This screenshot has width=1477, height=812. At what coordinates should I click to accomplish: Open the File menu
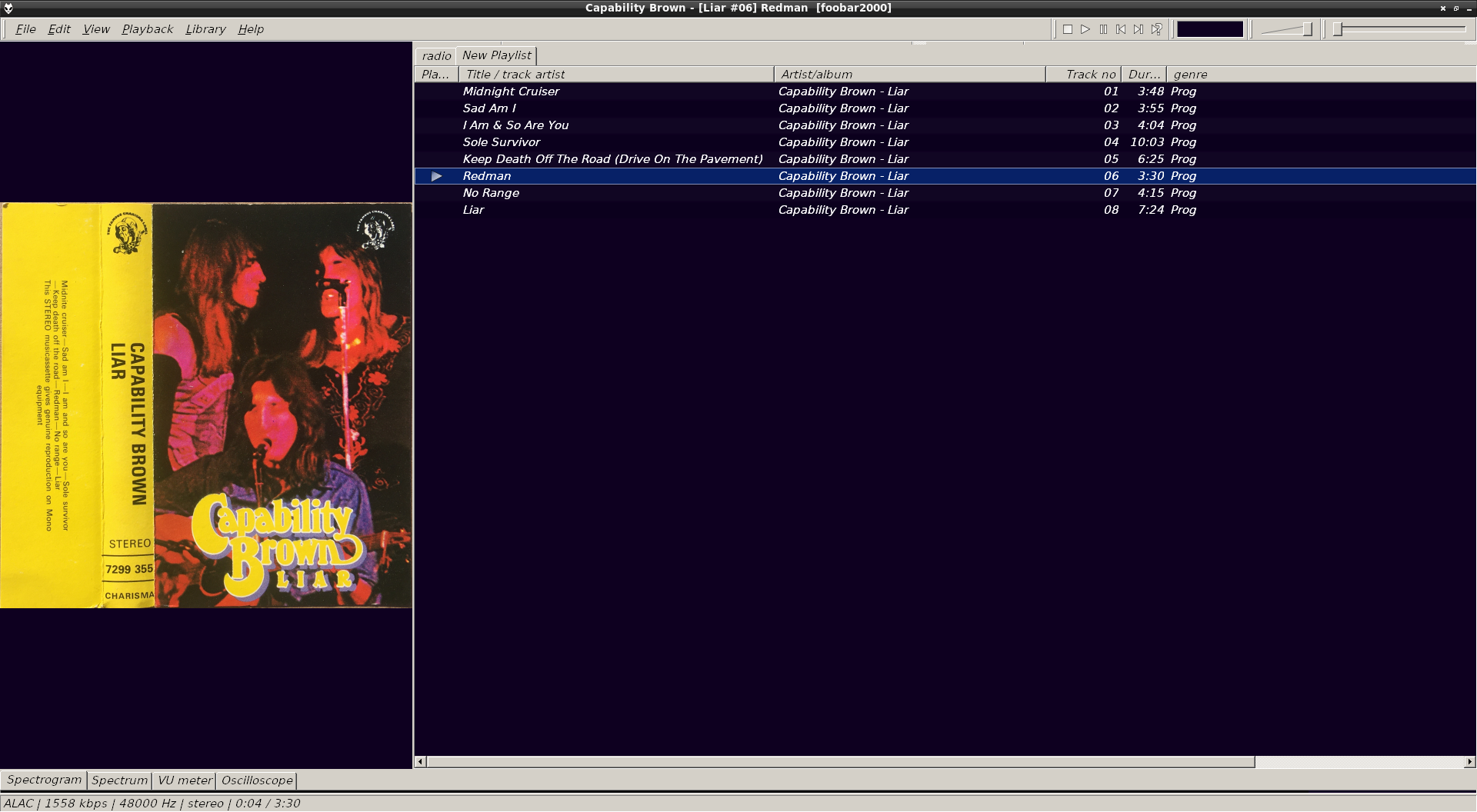click(x=25, y=29)
